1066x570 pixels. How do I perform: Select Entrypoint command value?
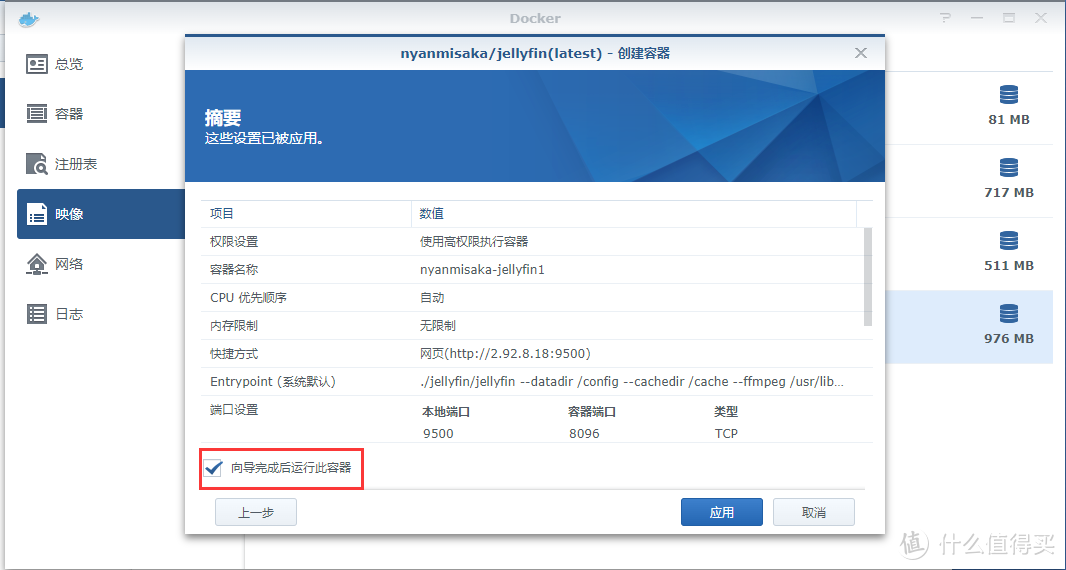632,382
